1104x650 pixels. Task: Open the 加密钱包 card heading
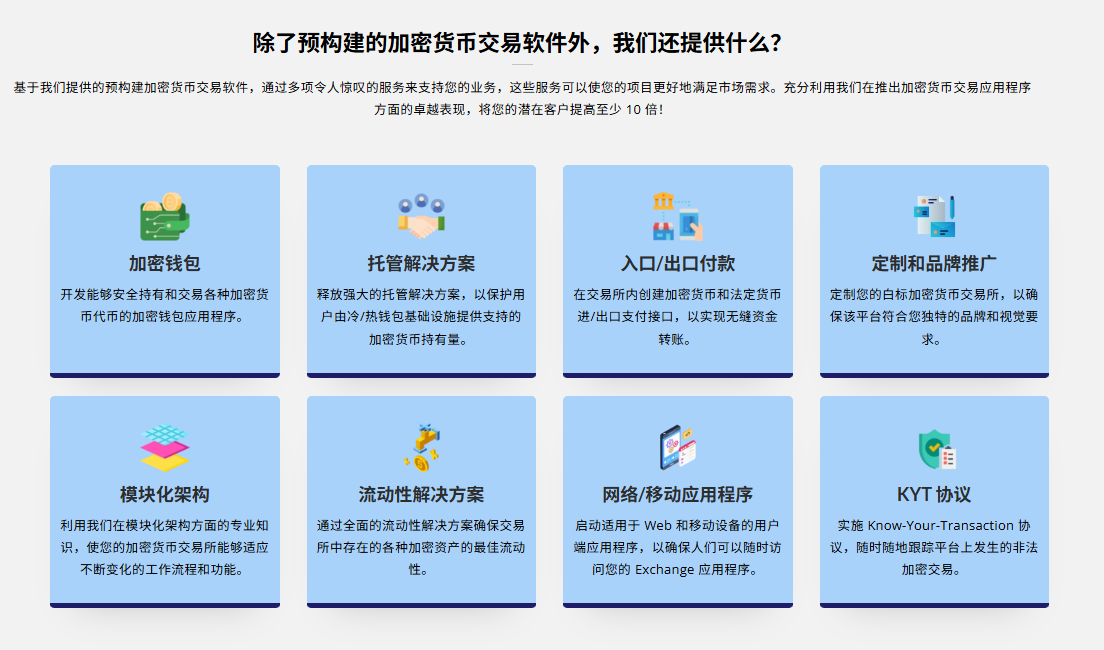tap(165, 264)
